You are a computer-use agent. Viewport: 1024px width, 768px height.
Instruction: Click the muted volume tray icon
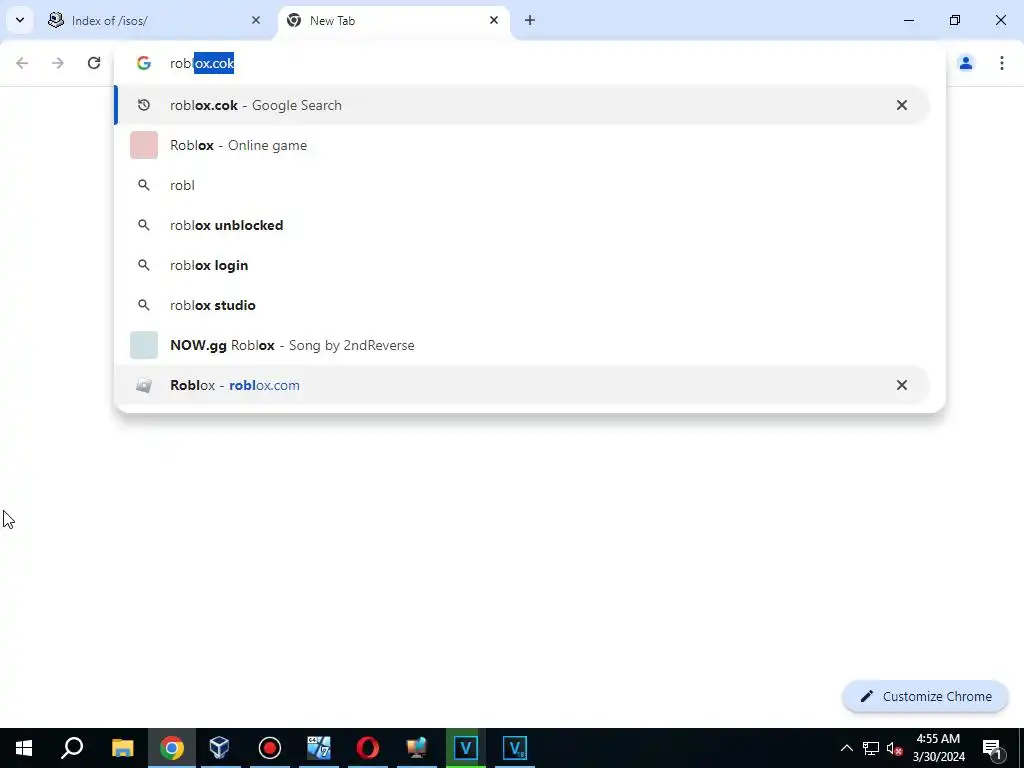point(895,748)
